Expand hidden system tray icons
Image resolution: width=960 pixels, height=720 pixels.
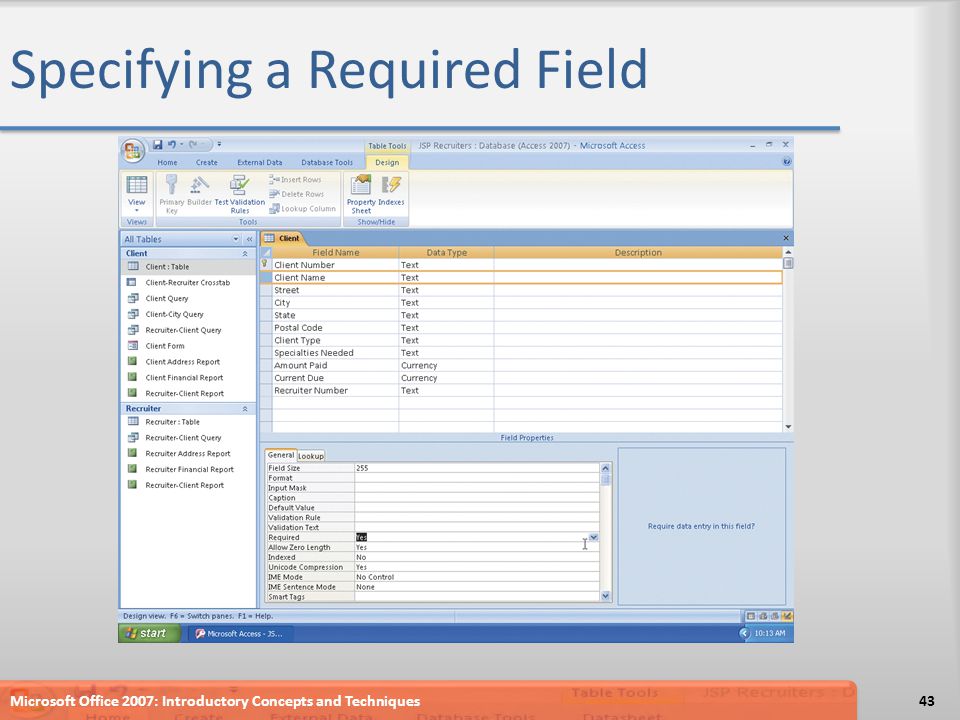point(744,633)
